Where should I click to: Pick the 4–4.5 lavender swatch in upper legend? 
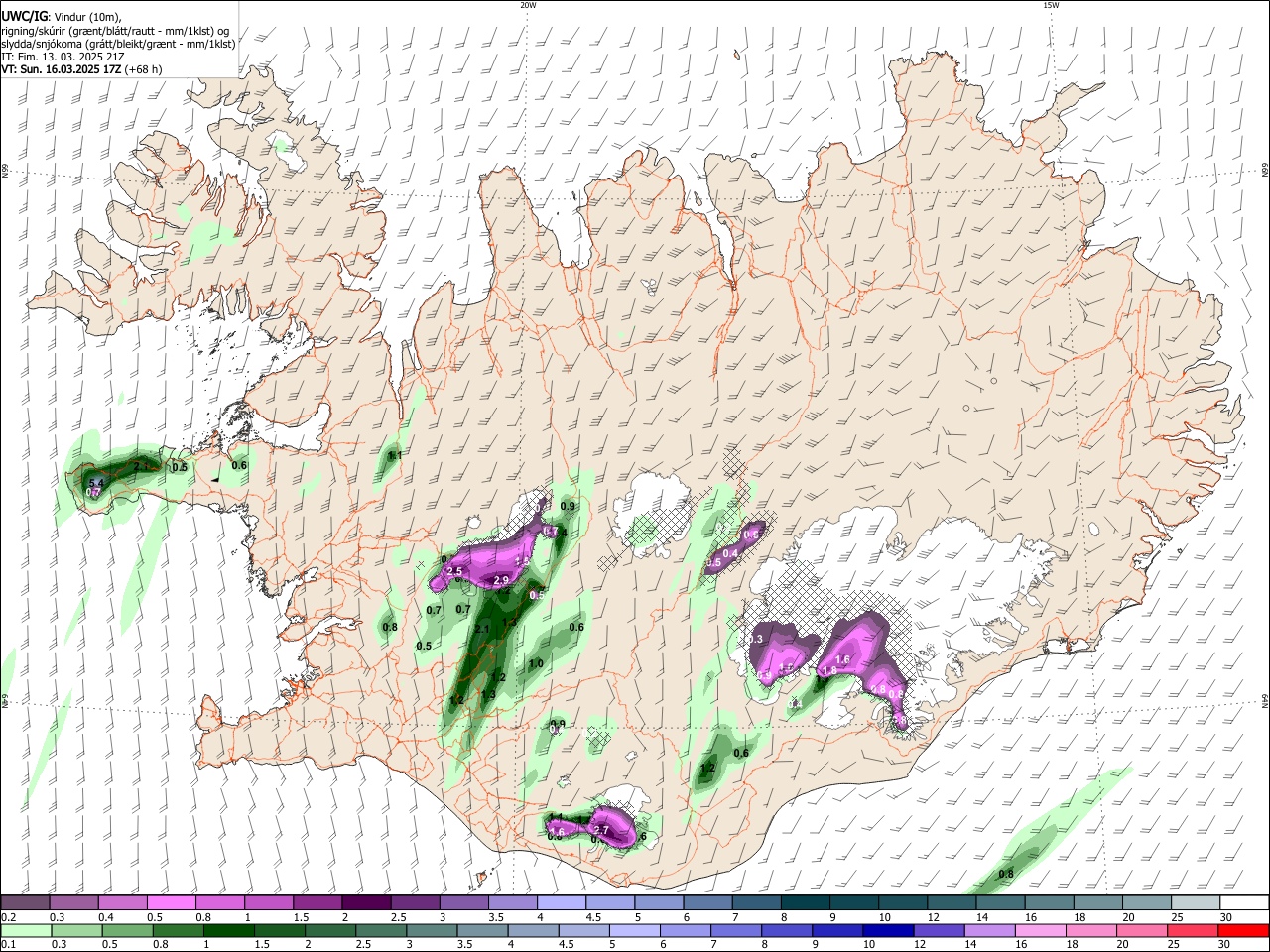561,903
